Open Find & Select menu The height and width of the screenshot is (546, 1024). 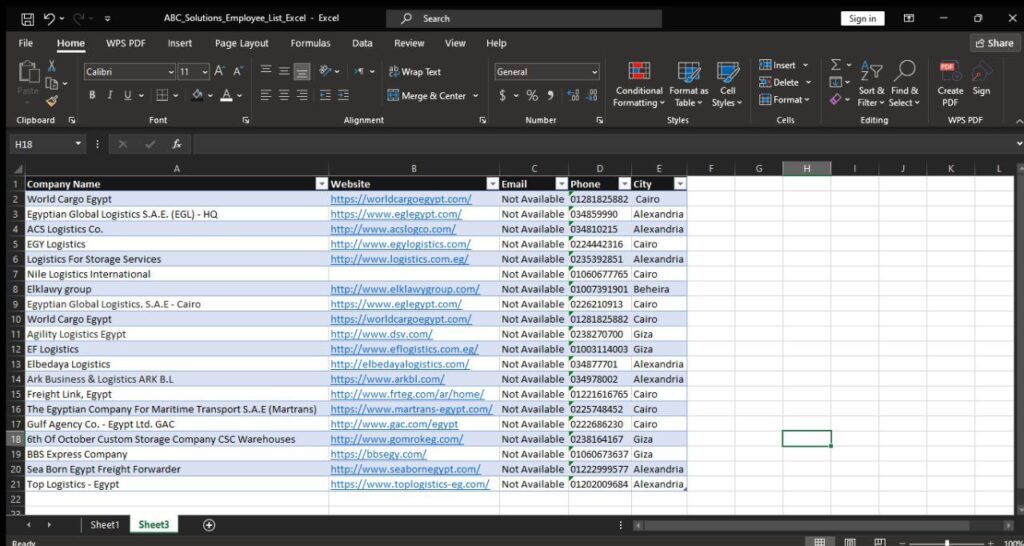(x=904, y=85)
